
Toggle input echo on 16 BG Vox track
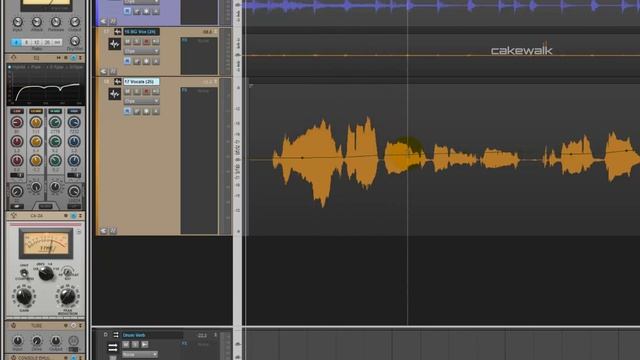coord(156,42)
